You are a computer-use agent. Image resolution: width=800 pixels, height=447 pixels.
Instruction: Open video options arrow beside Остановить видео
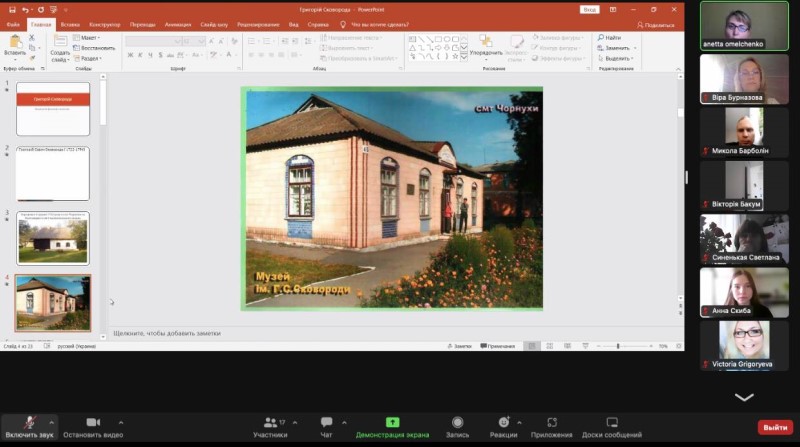click(121, 423)
